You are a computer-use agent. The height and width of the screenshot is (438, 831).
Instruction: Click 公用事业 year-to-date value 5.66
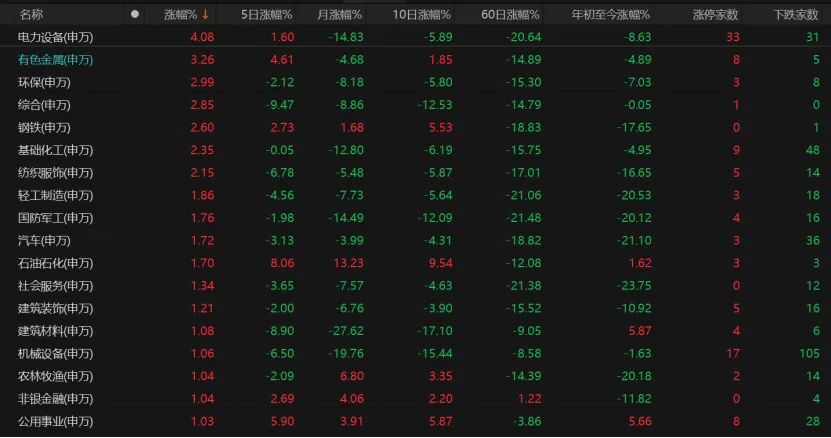click(639, 422)
